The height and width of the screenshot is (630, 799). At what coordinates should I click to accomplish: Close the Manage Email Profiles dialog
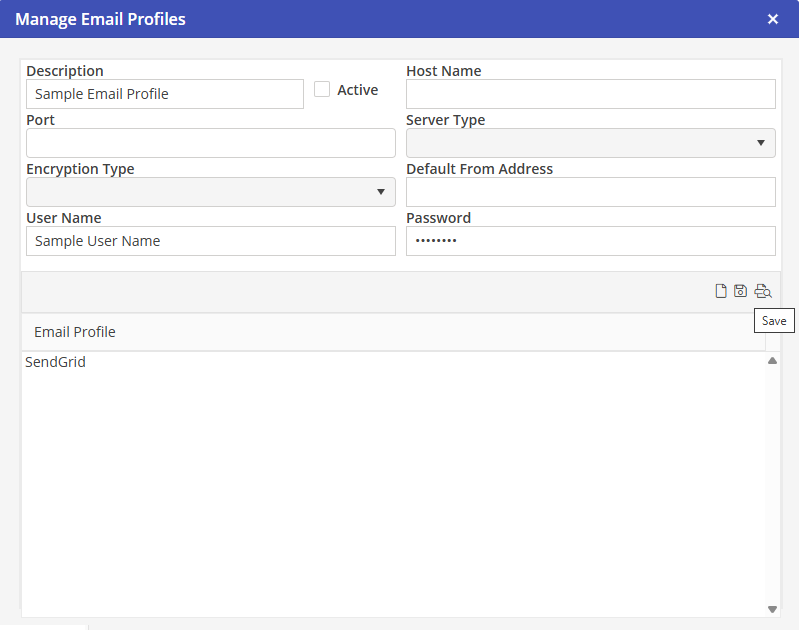tap(772, 19)
